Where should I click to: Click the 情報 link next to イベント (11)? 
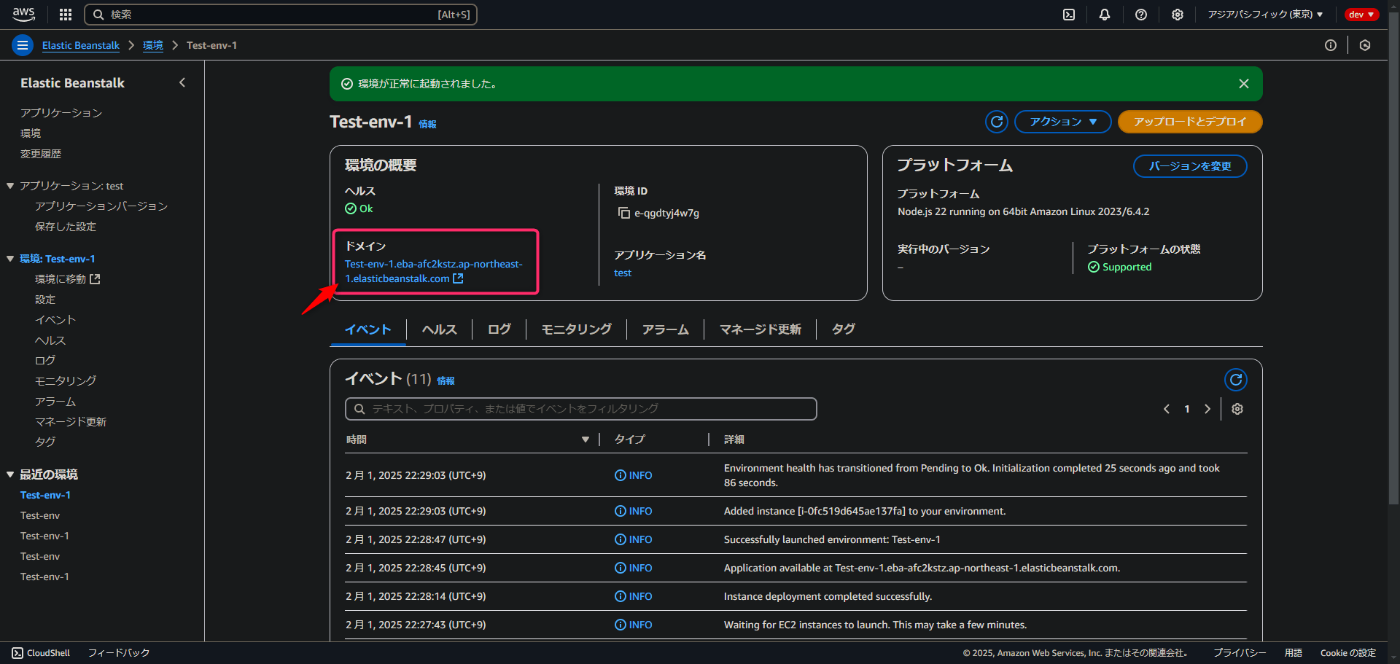(445, 381)
